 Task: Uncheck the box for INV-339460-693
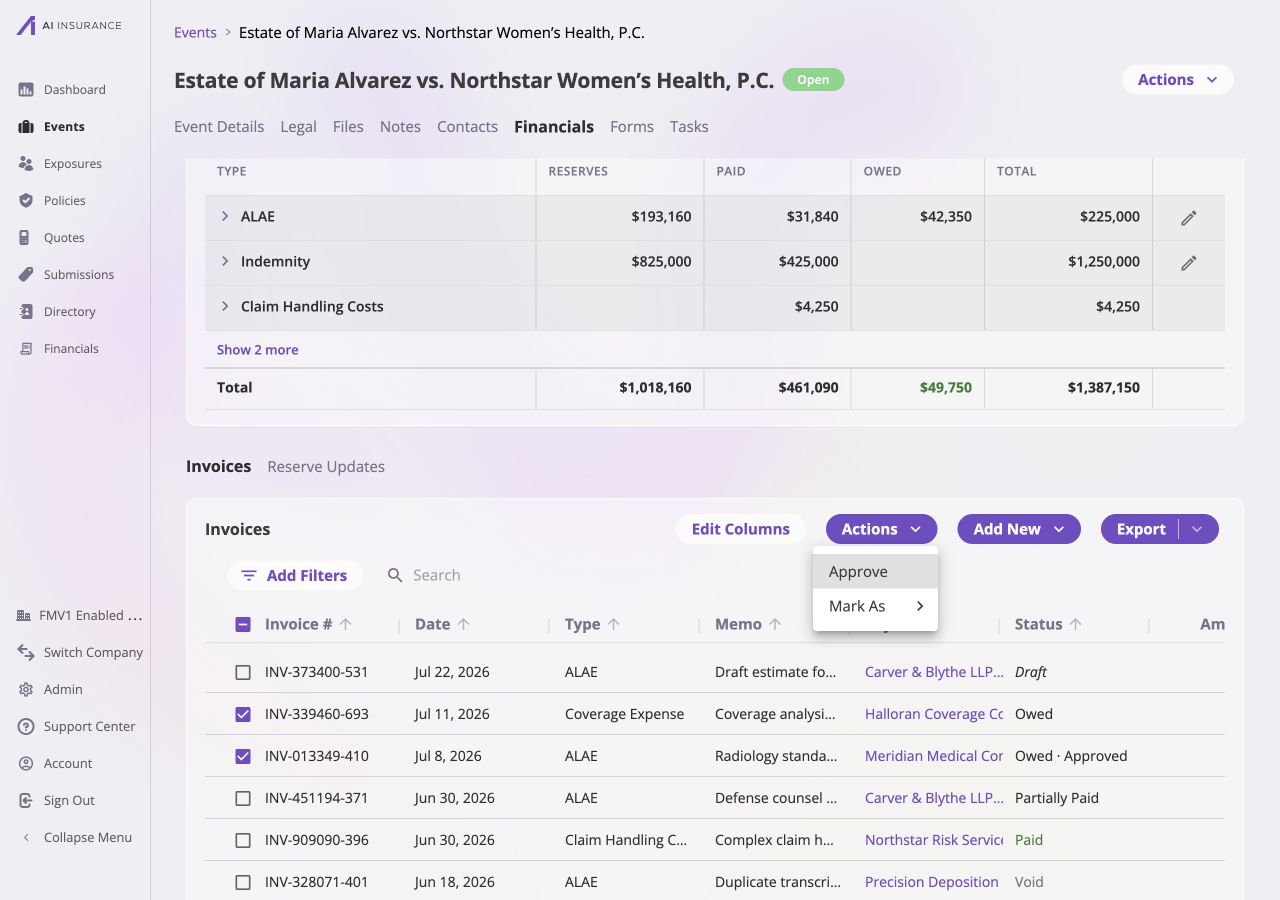tap(243, 715)
